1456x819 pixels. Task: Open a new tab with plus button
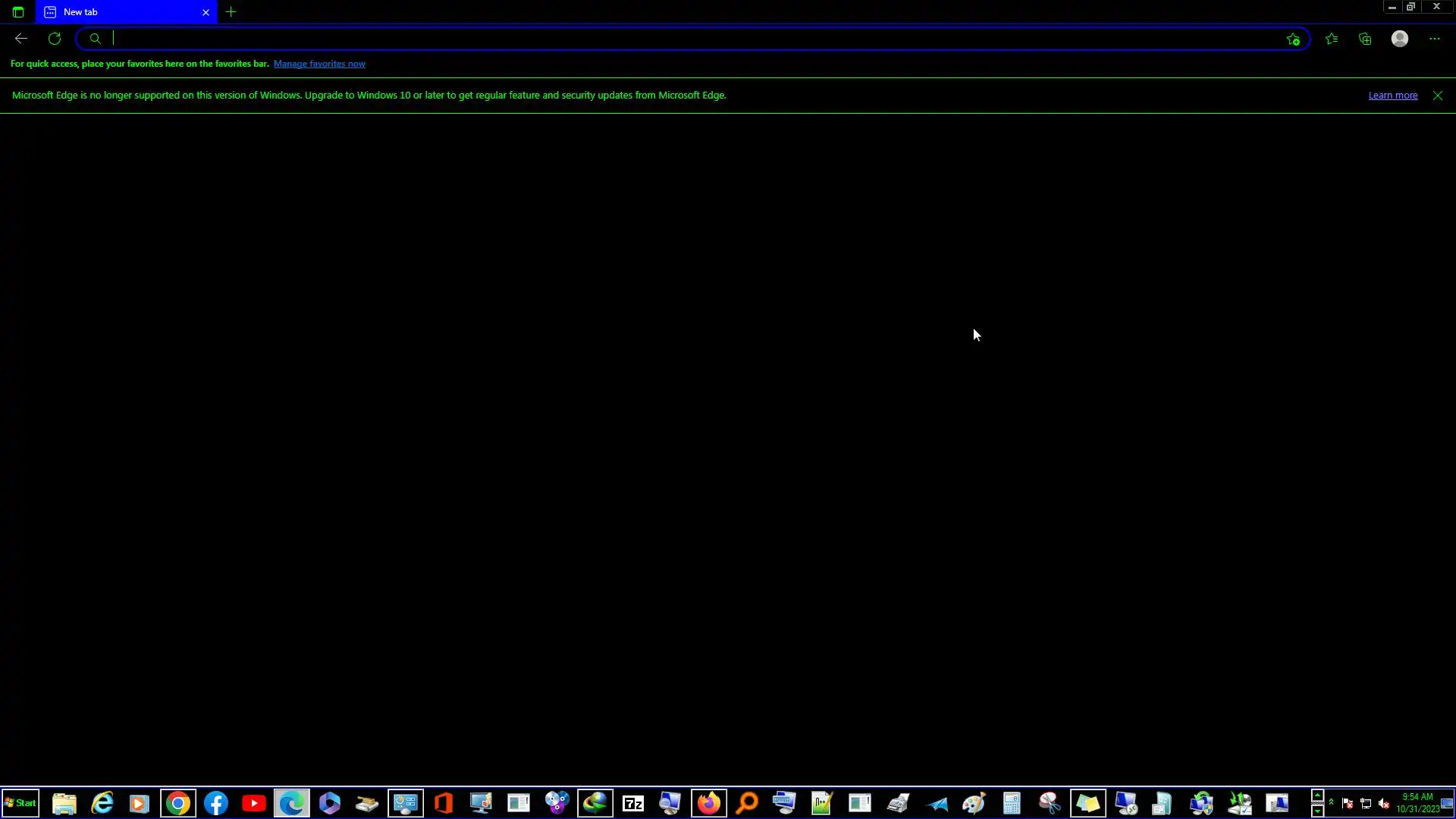pos(231,12)
